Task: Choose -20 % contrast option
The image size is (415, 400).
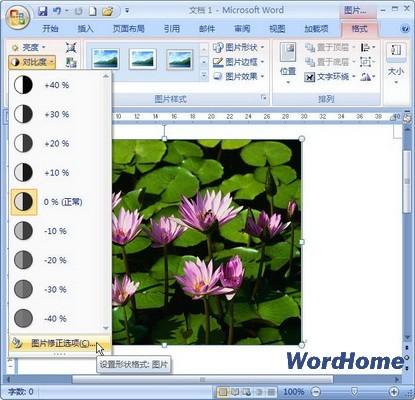Action: tap(57, 260)
